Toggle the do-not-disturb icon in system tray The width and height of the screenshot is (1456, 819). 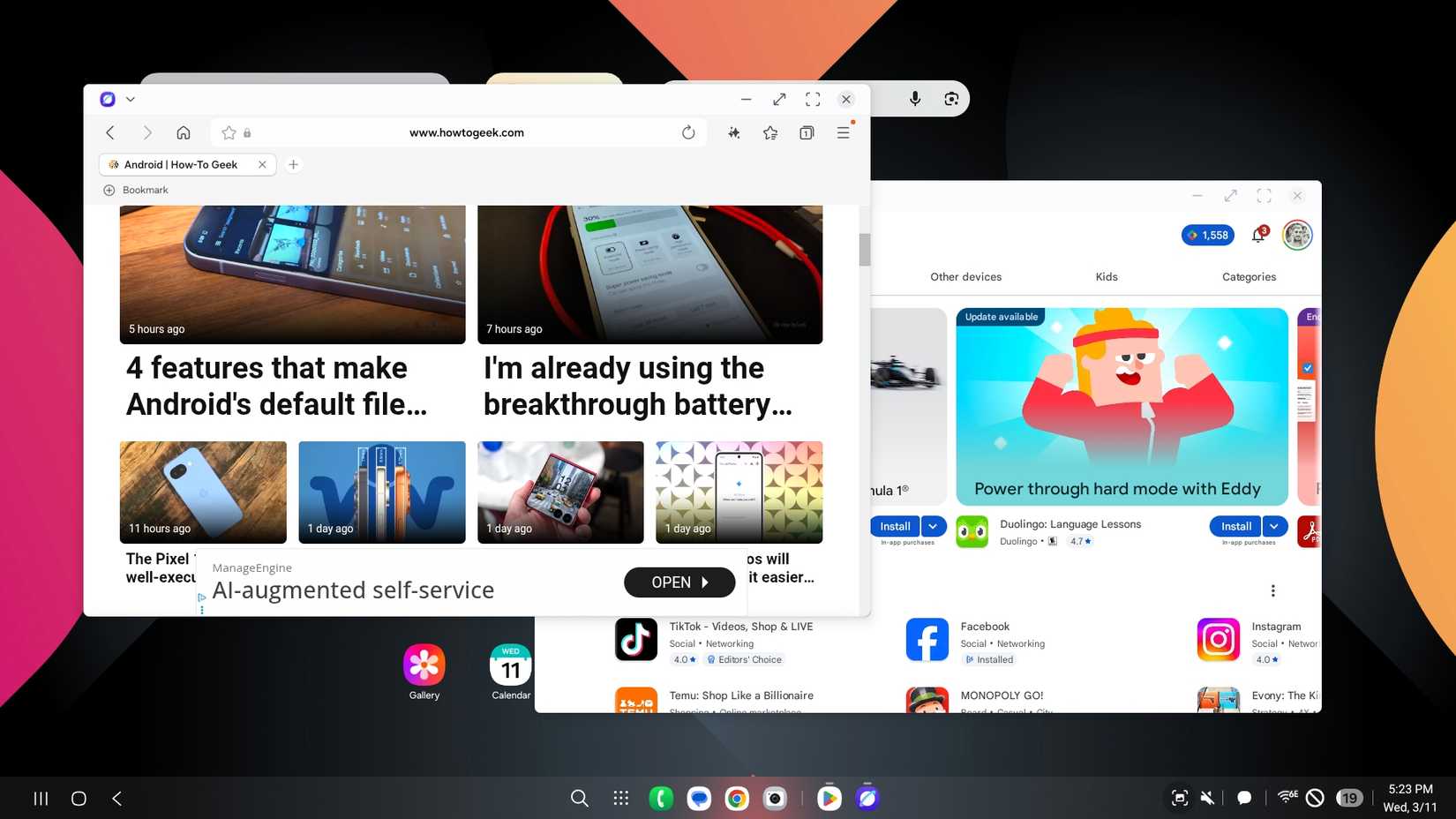coord(1315,798)
